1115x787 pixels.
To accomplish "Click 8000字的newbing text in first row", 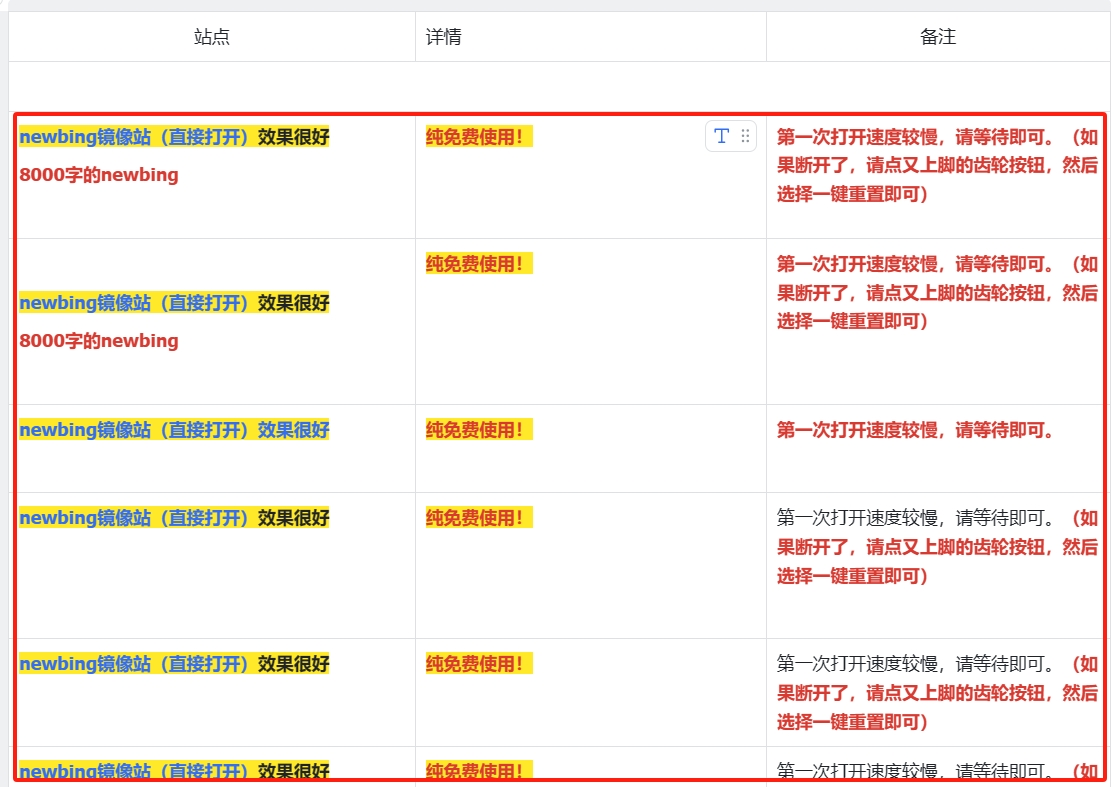I will (x=99, y=175).
